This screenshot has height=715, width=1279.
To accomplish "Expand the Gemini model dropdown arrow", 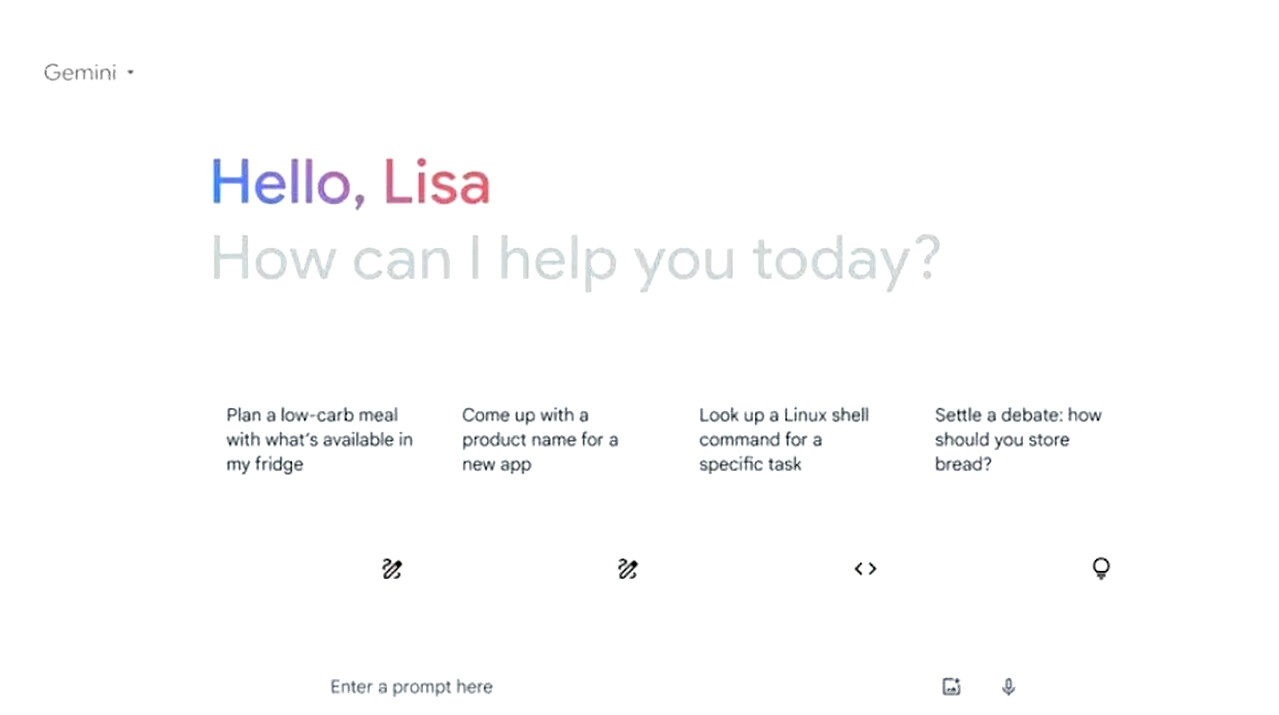I will [131, 73].
